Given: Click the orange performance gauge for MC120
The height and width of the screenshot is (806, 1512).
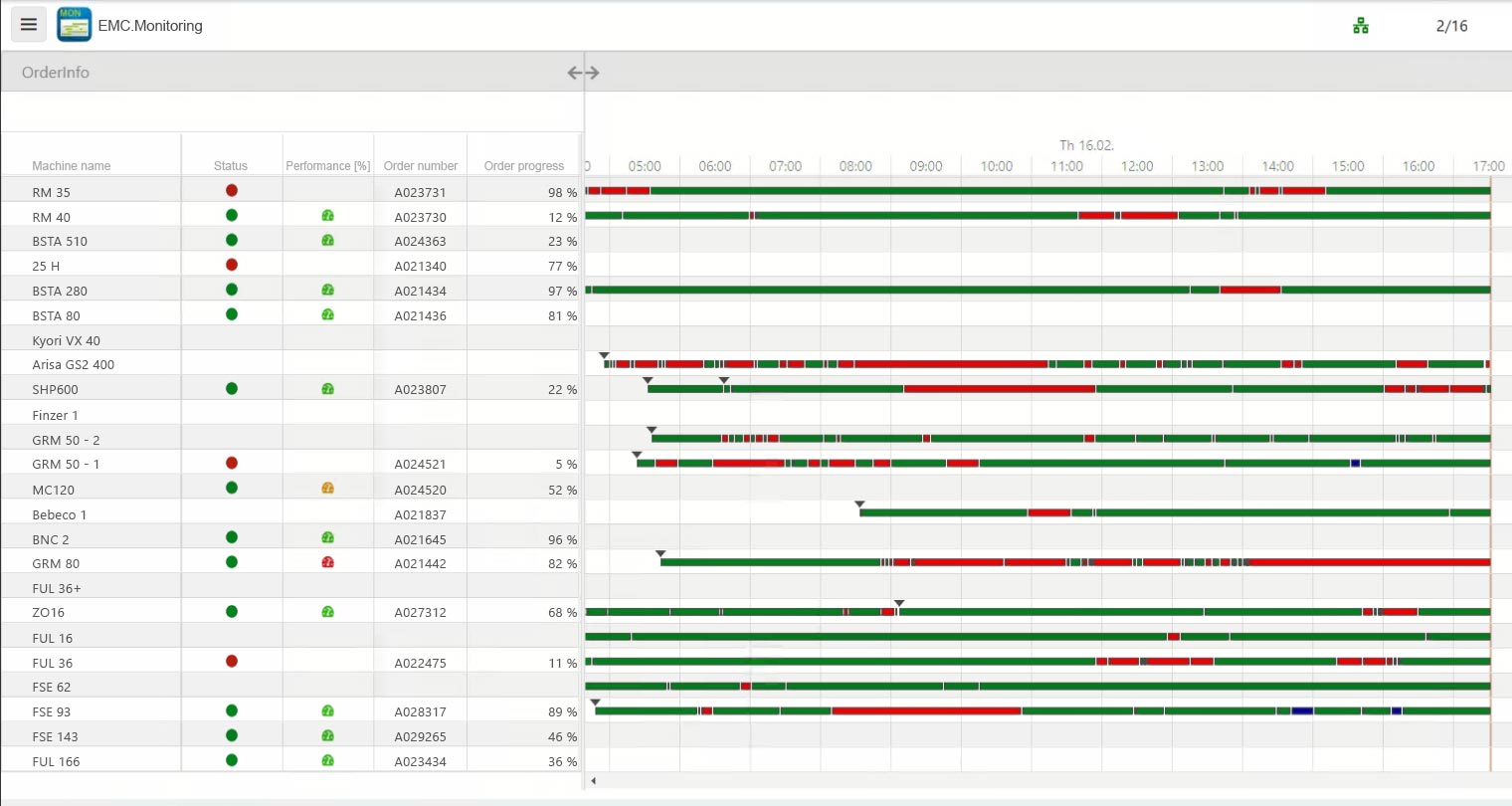Looking at the screenshot, I should (x=327, y=489).
